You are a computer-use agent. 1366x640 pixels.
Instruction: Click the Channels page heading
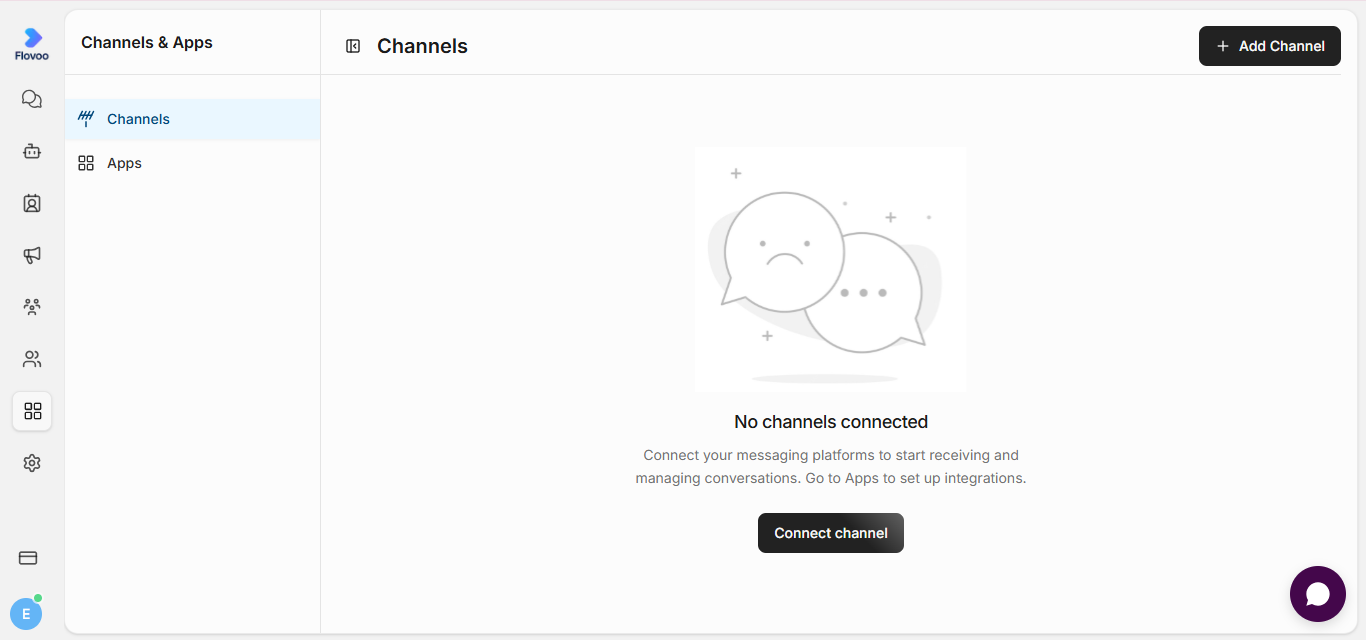[x=422, y=46]
